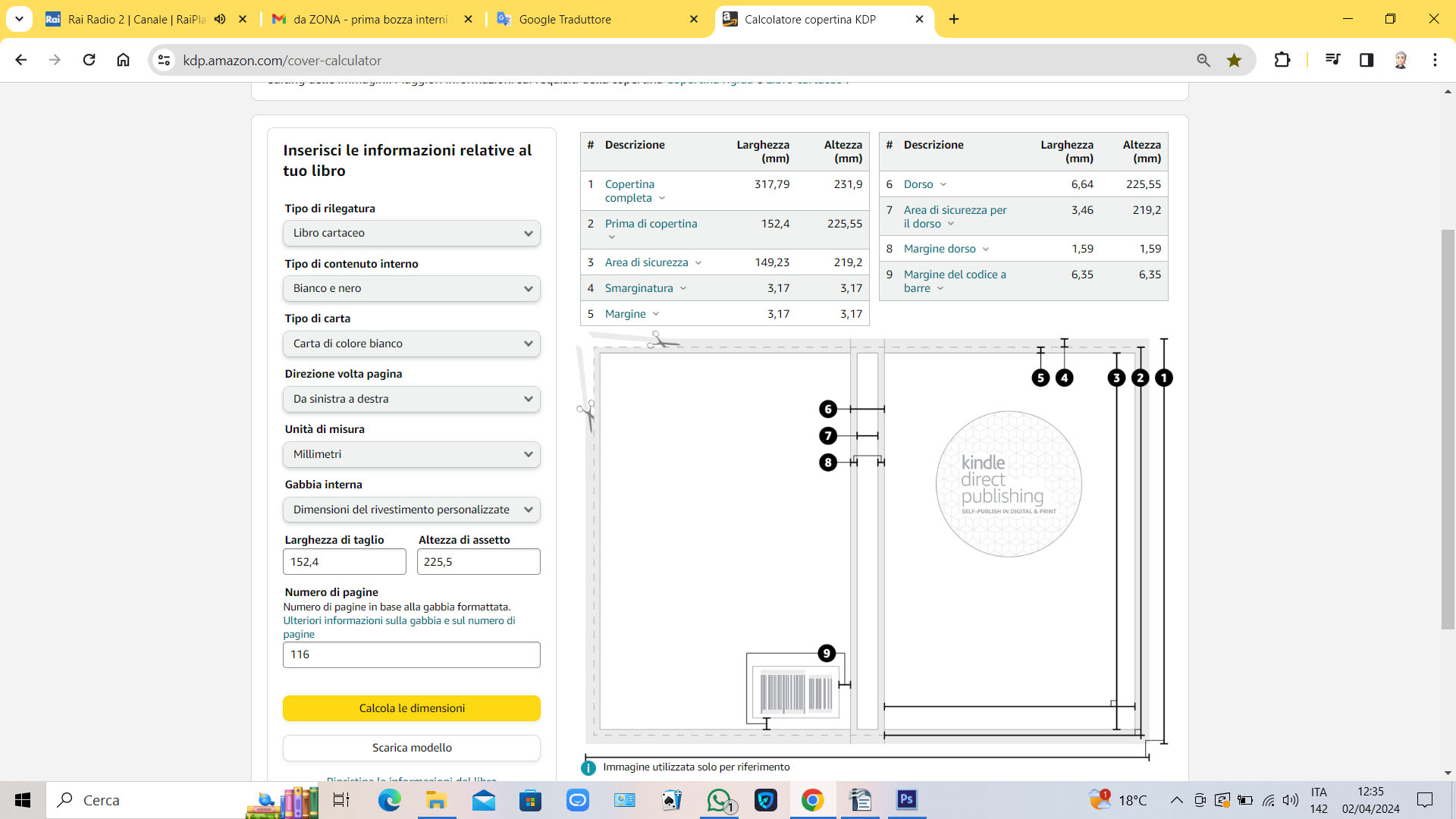Expand the Margine dorso row
The image size is (1456, 819).
coord(946,249)
